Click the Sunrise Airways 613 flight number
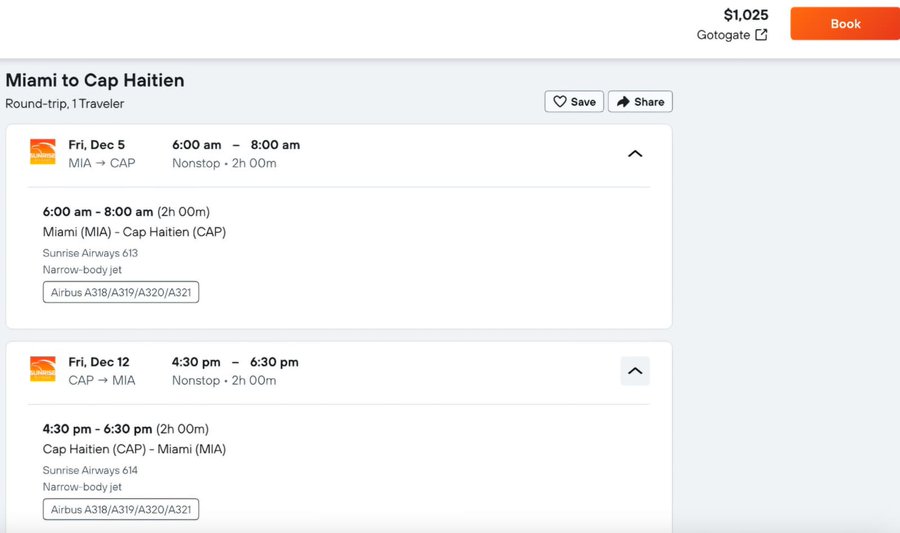The image size is (900, 533). click(x=90, y=253)
